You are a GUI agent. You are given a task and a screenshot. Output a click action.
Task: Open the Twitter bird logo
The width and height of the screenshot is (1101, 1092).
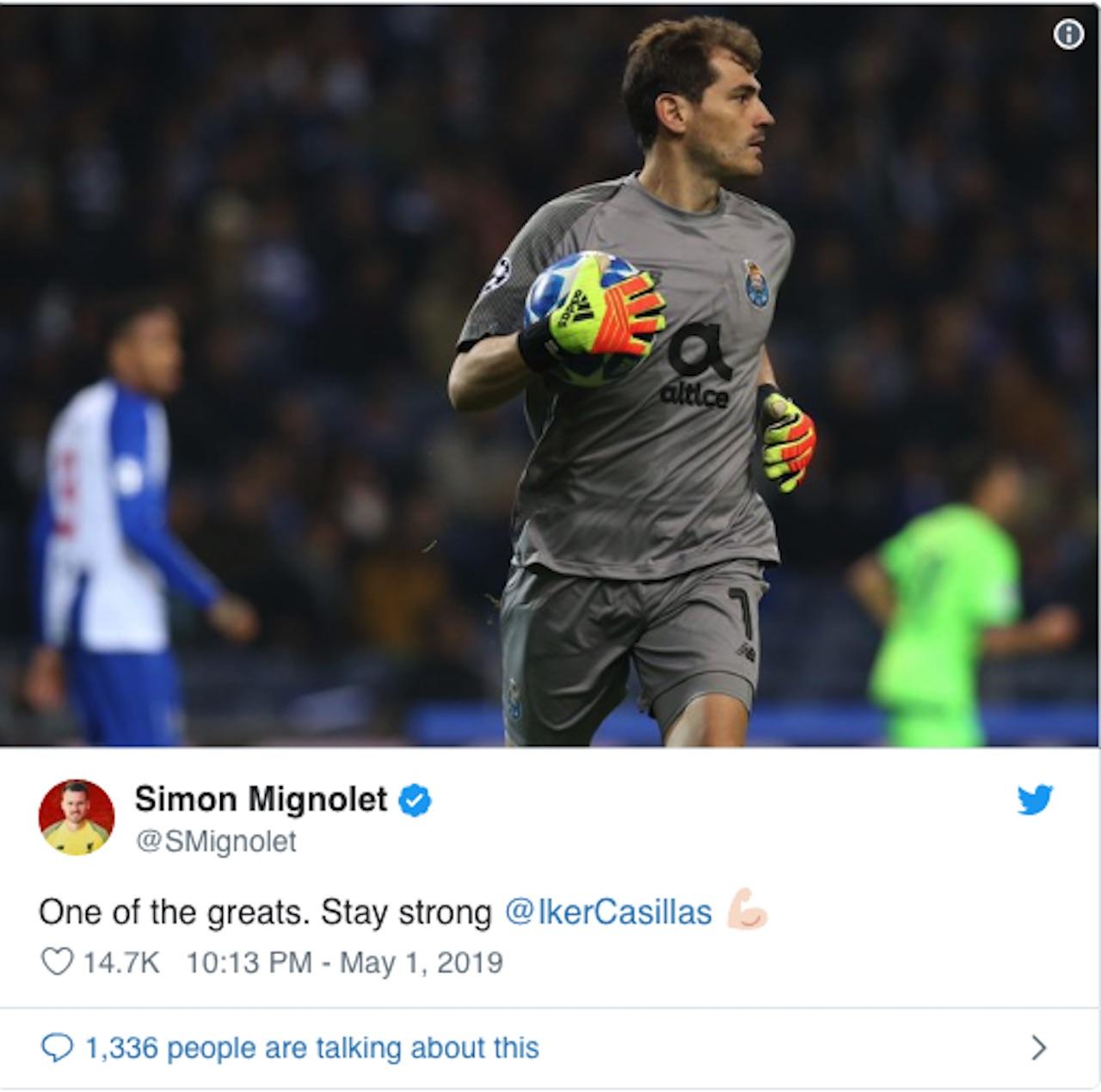[x=1035, y=800]
